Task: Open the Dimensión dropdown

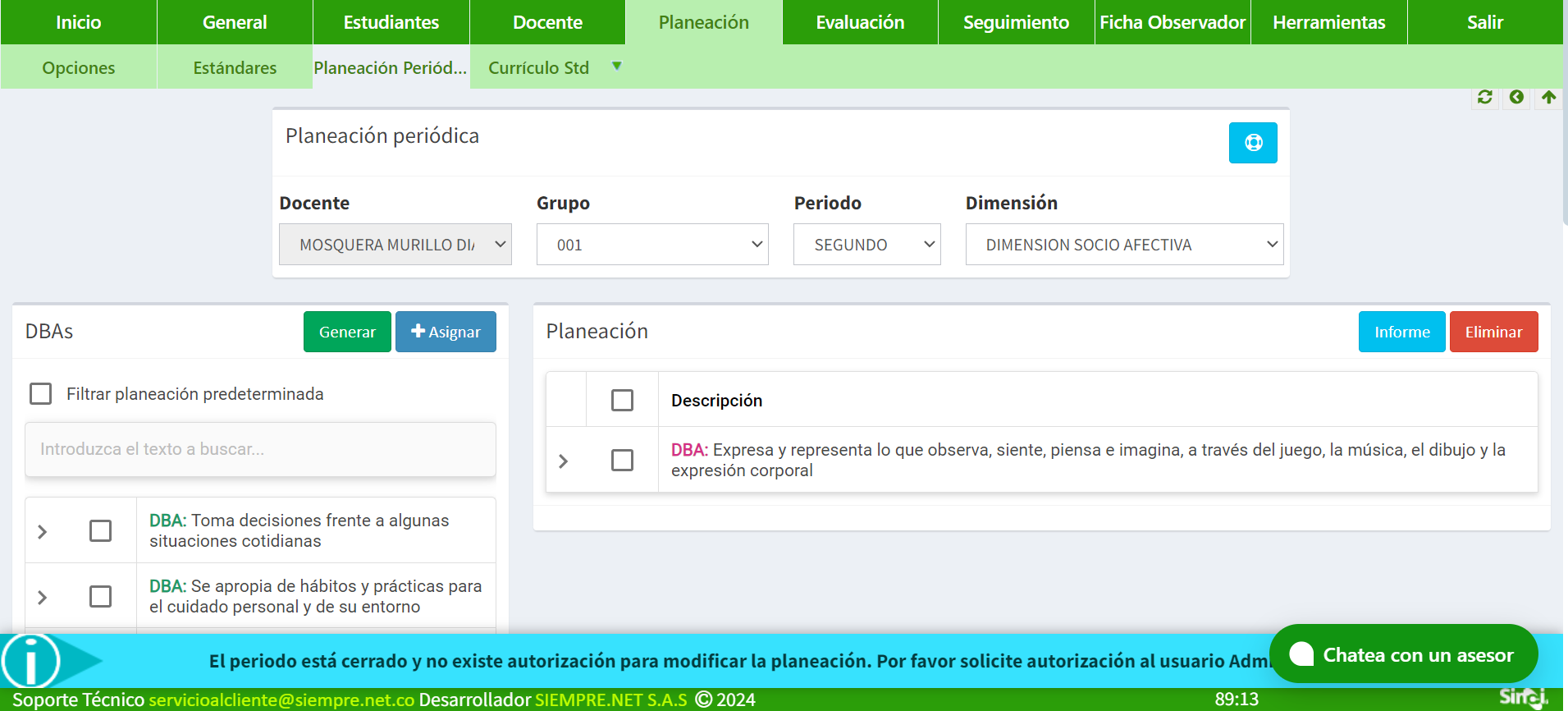Action: point(1123,245)
